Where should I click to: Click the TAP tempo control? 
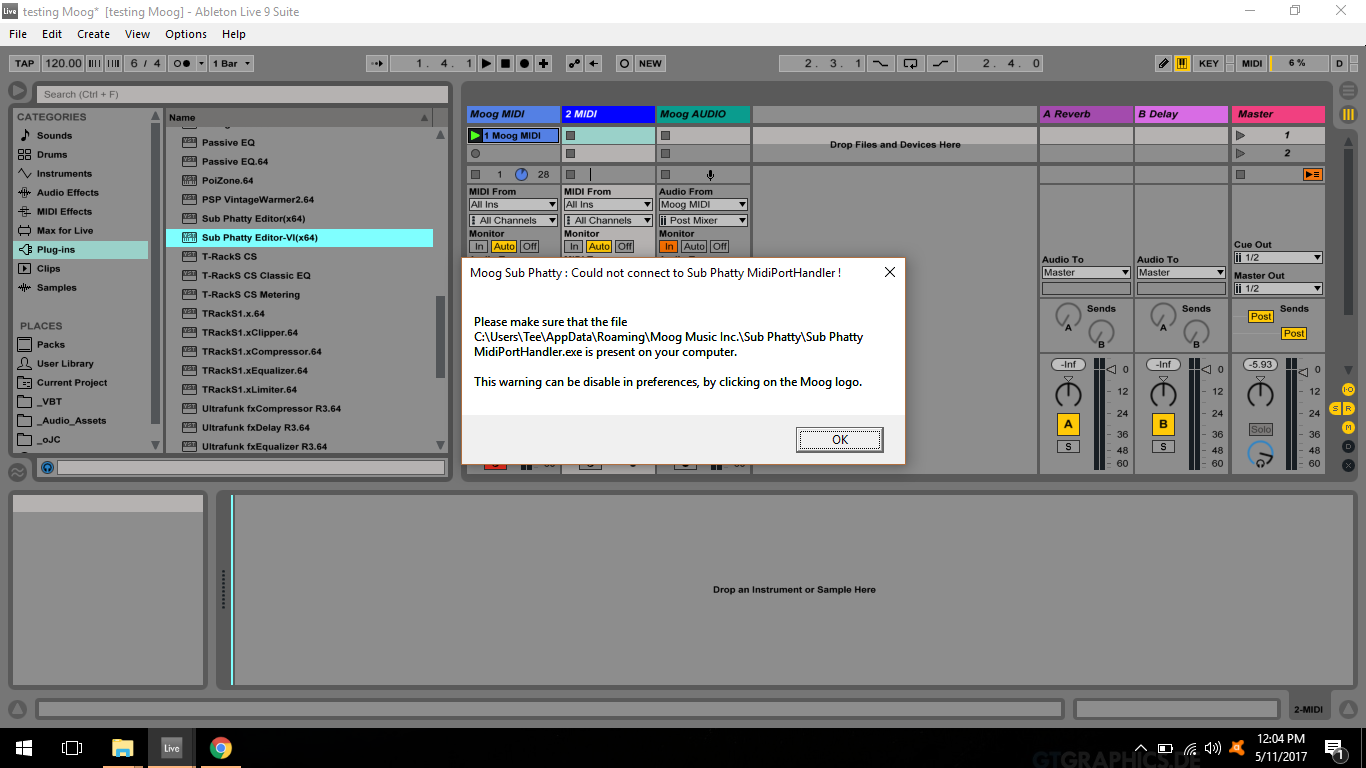(23, 63)
